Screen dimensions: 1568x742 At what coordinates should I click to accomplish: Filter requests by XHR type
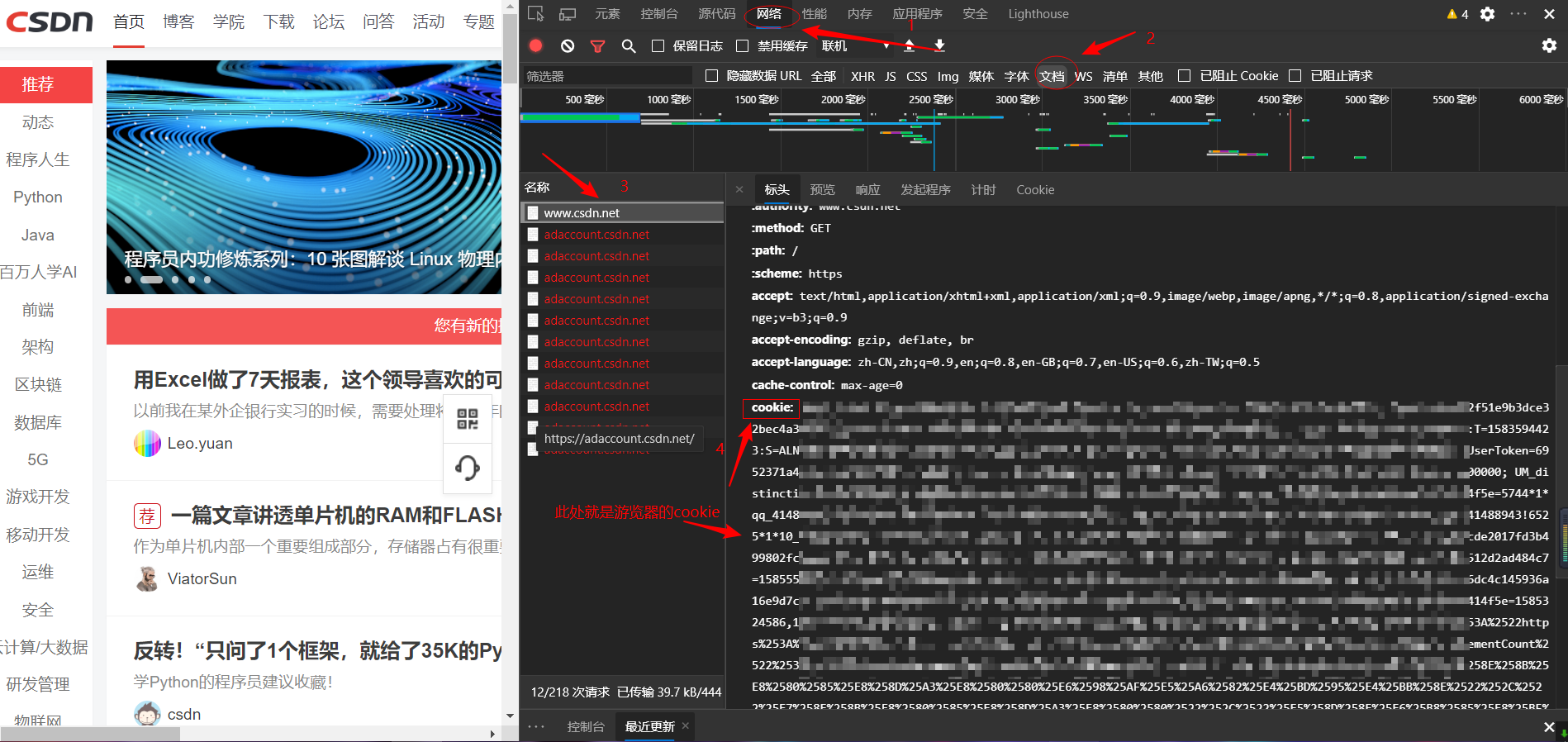(x=862, y=76)
